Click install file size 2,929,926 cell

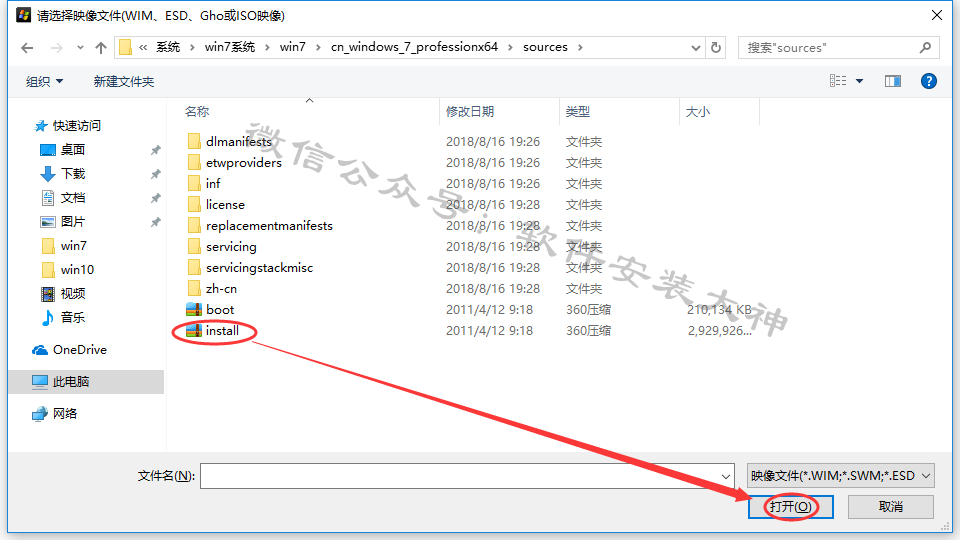719,331
